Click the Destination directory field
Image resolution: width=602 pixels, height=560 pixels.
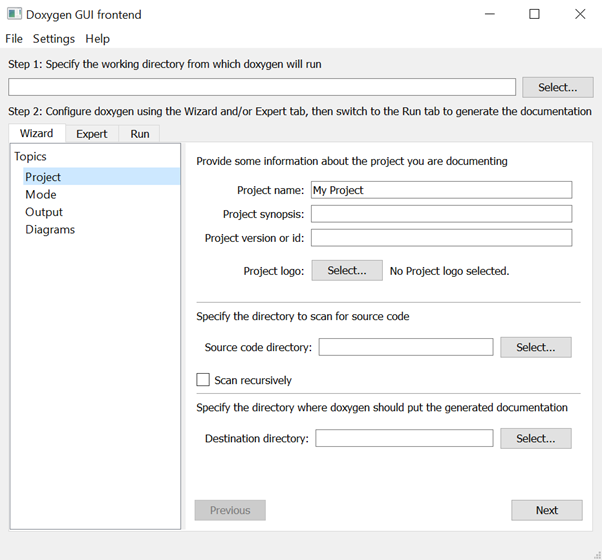pos(404,438)
